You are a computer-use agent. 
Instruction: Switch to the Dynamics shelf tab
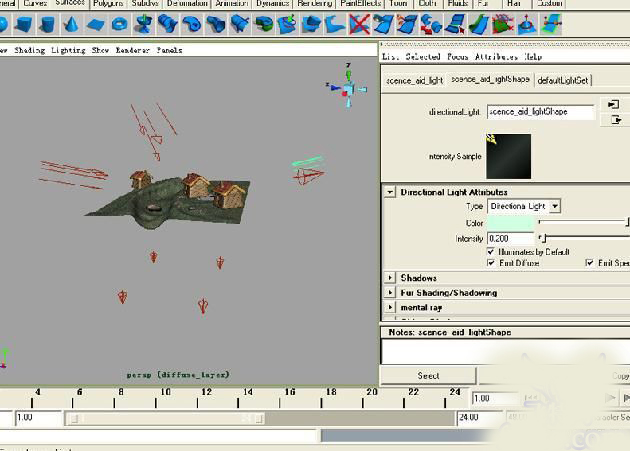(273, 4)
